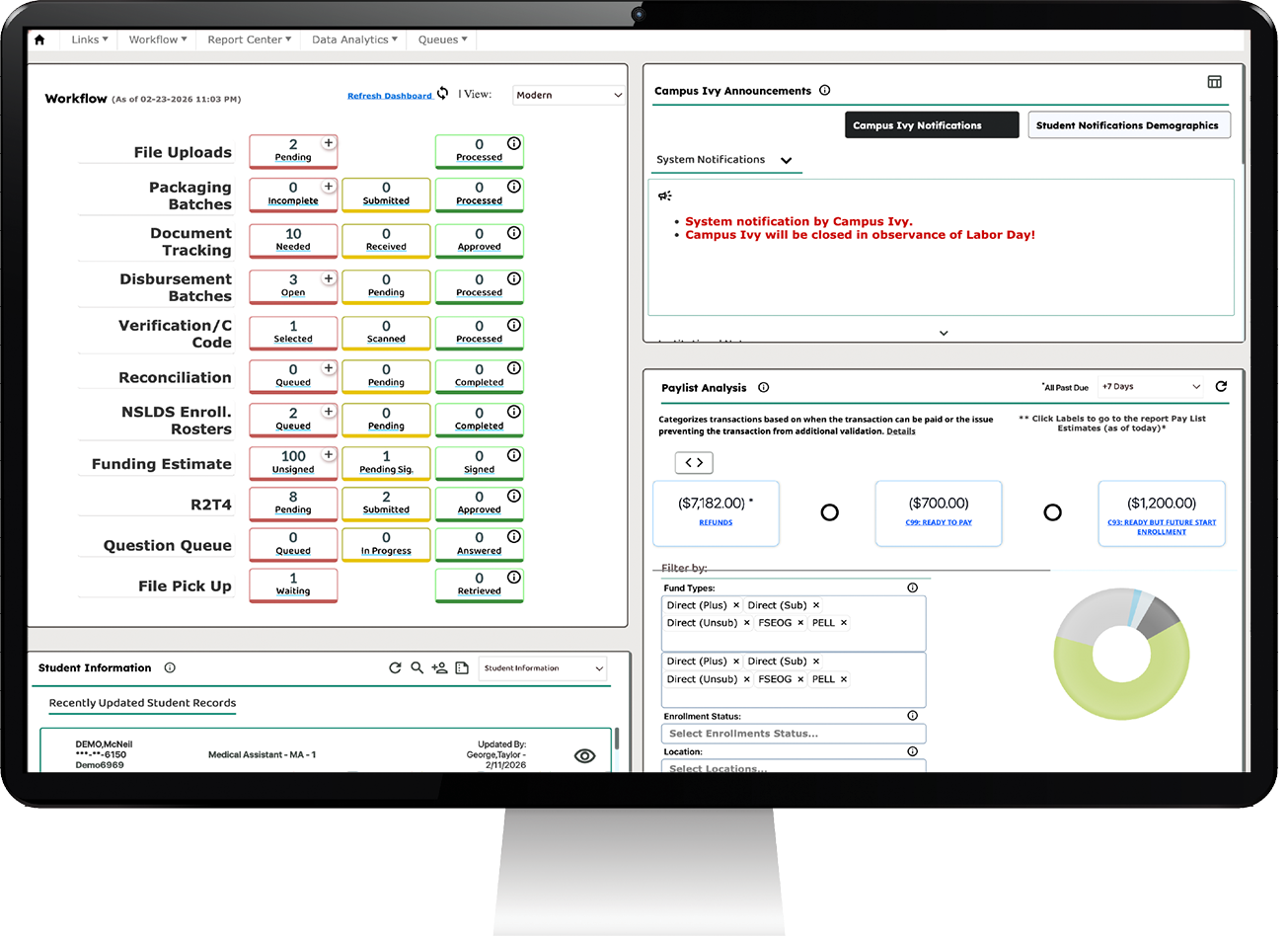Click the Home icon in the navigation bar
The image size is (1288, 936).
point(39,40)
